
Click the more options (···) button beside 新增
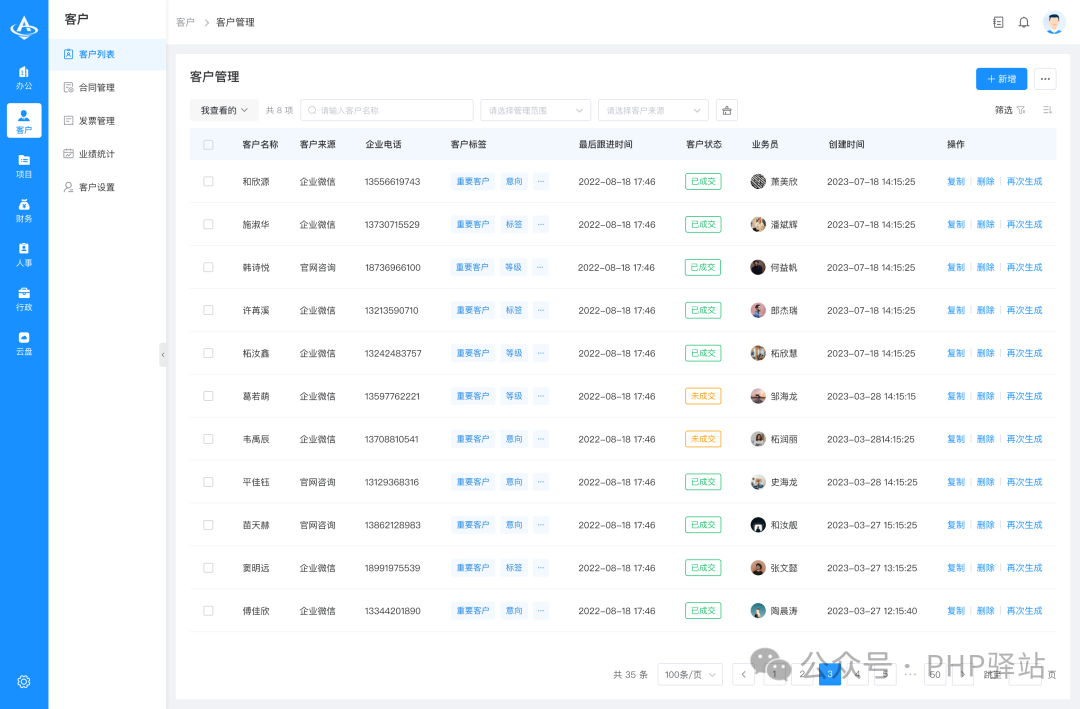[1045, 79]
